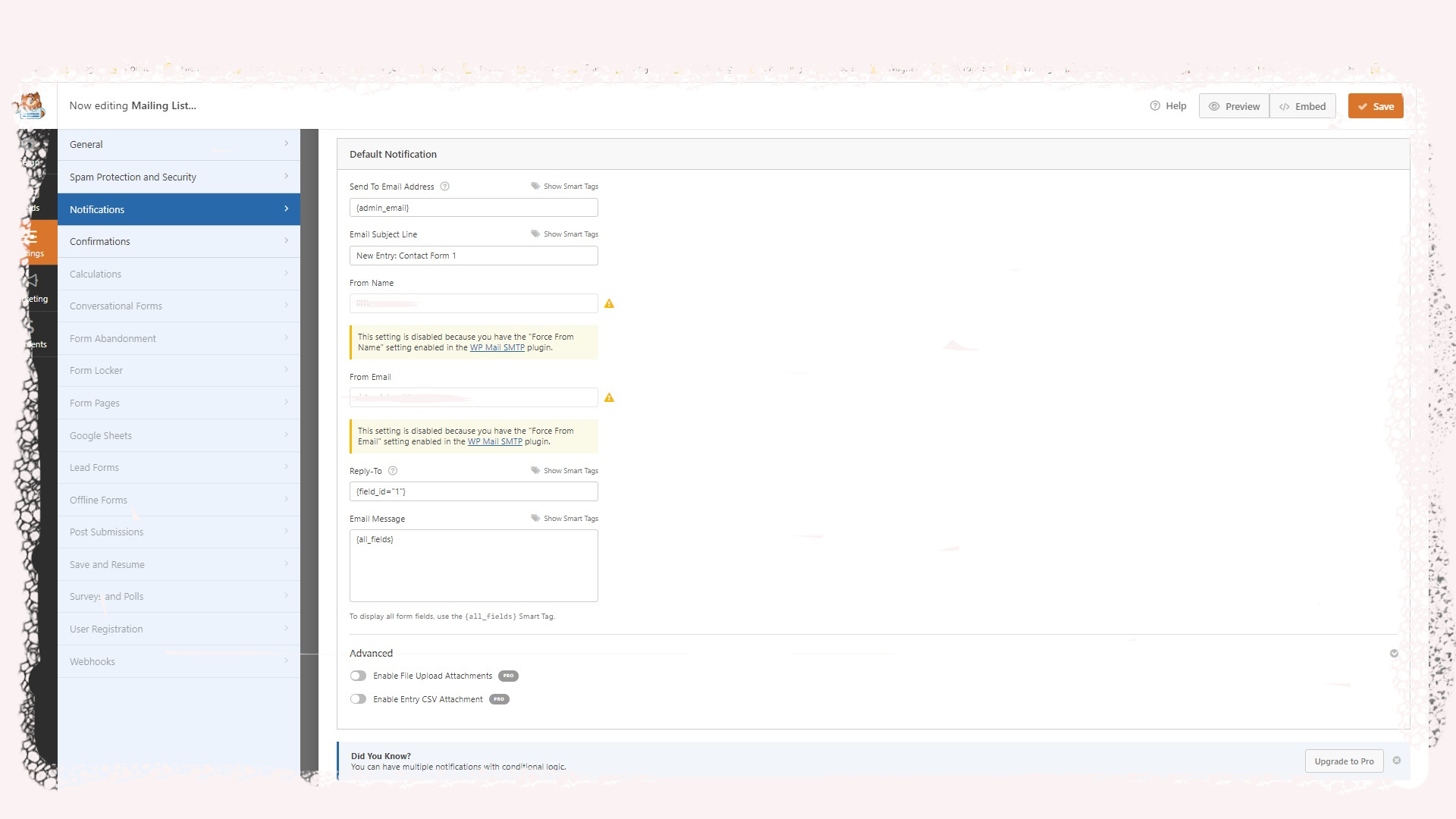This screenshot has width=1456, height=819.
Task: Open the WP Mail SMTP link under From Name
Action: coord(497,347)
